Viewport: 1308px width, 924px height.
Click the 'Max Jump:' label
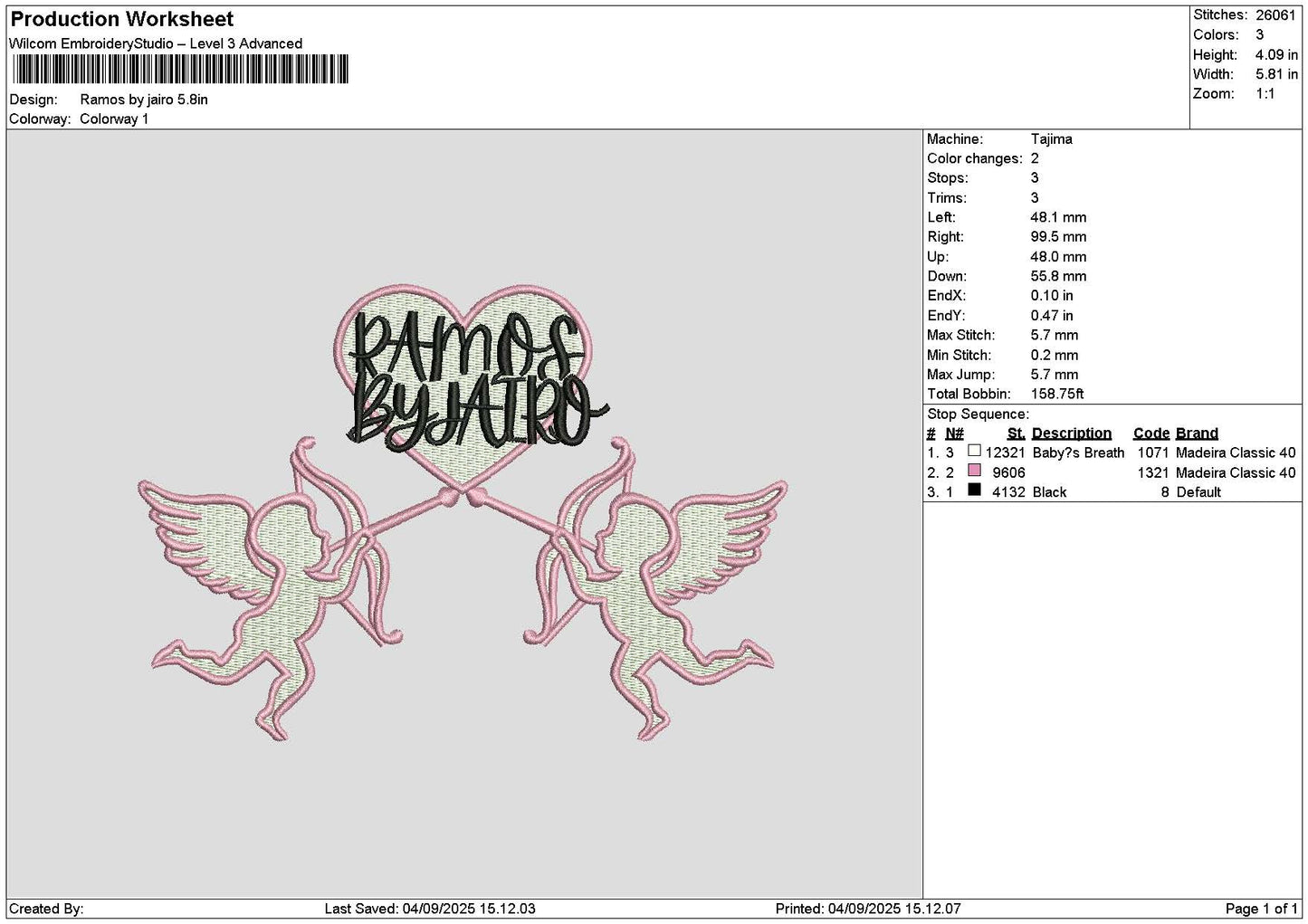(x=961, y=375)
